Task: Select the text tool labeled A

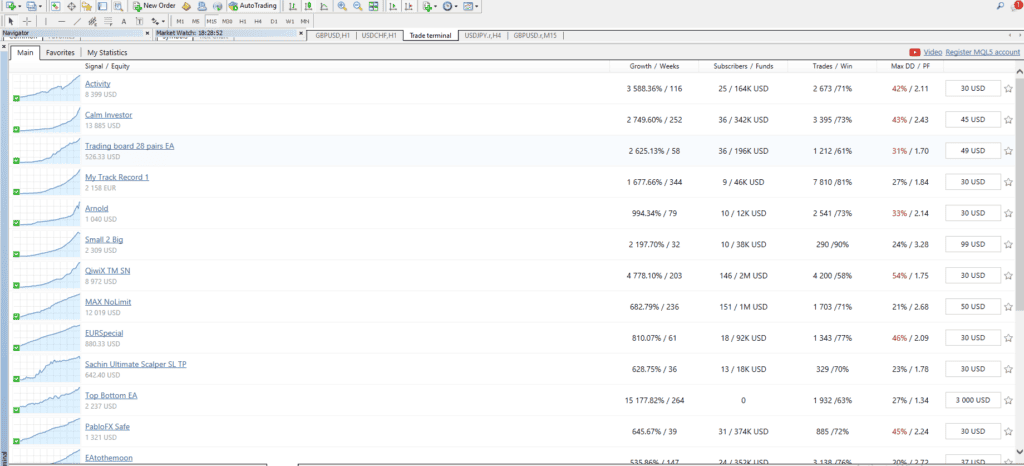Action: (x=124, y=22)
